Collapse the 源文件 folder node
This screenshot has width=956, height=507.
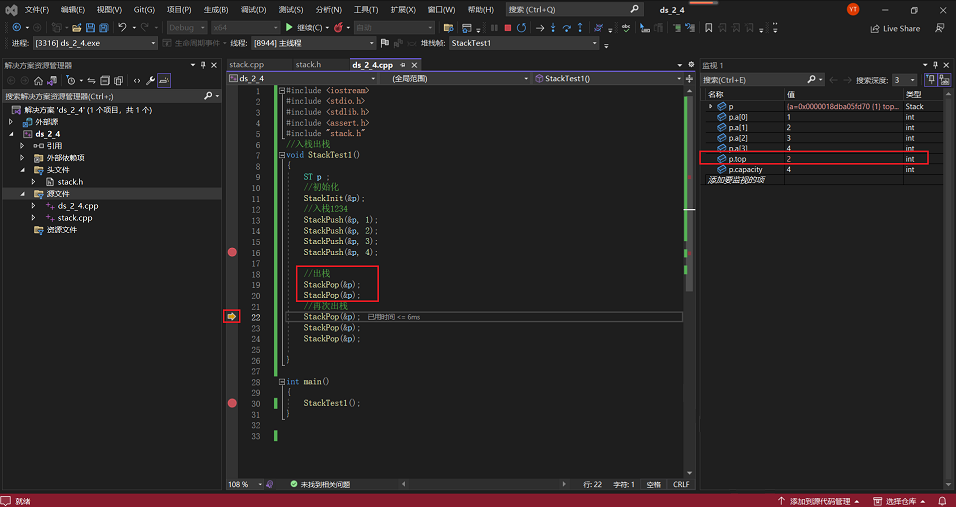coord(23,194)
